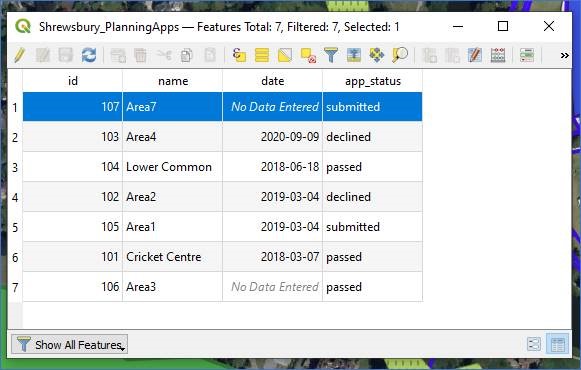Select row number 6 header

pos(15,257)
